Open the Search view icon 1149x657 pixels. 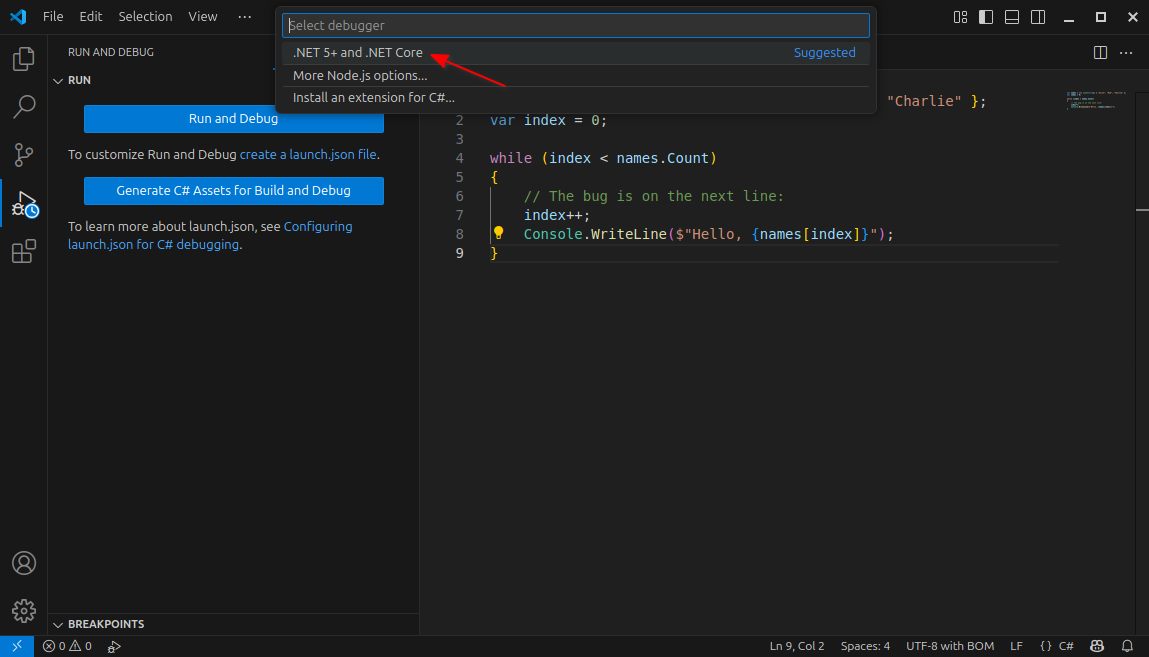[23, 107]
